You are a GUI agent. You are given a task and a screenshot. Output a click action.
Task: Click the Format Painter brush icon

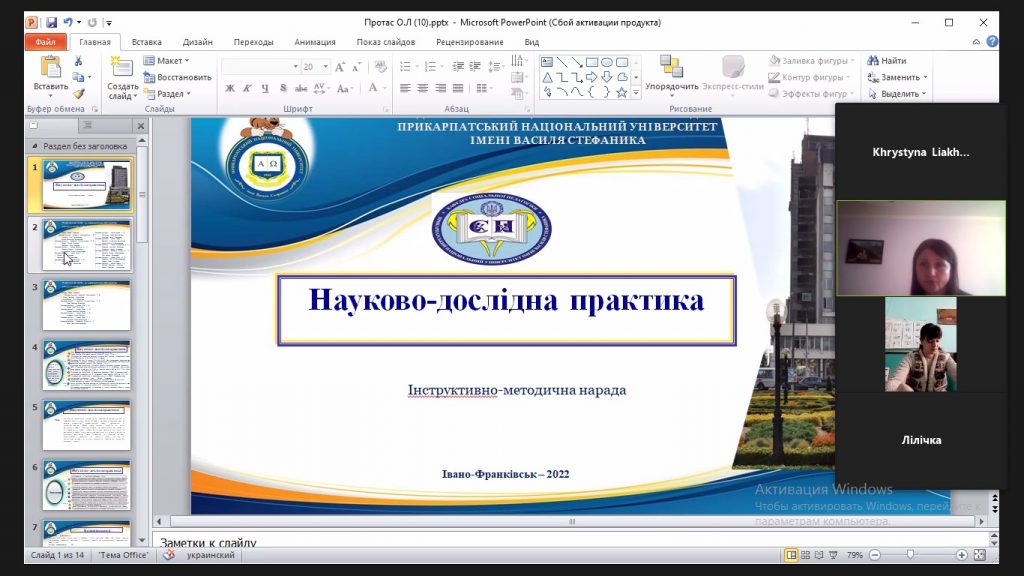(78, 93)
